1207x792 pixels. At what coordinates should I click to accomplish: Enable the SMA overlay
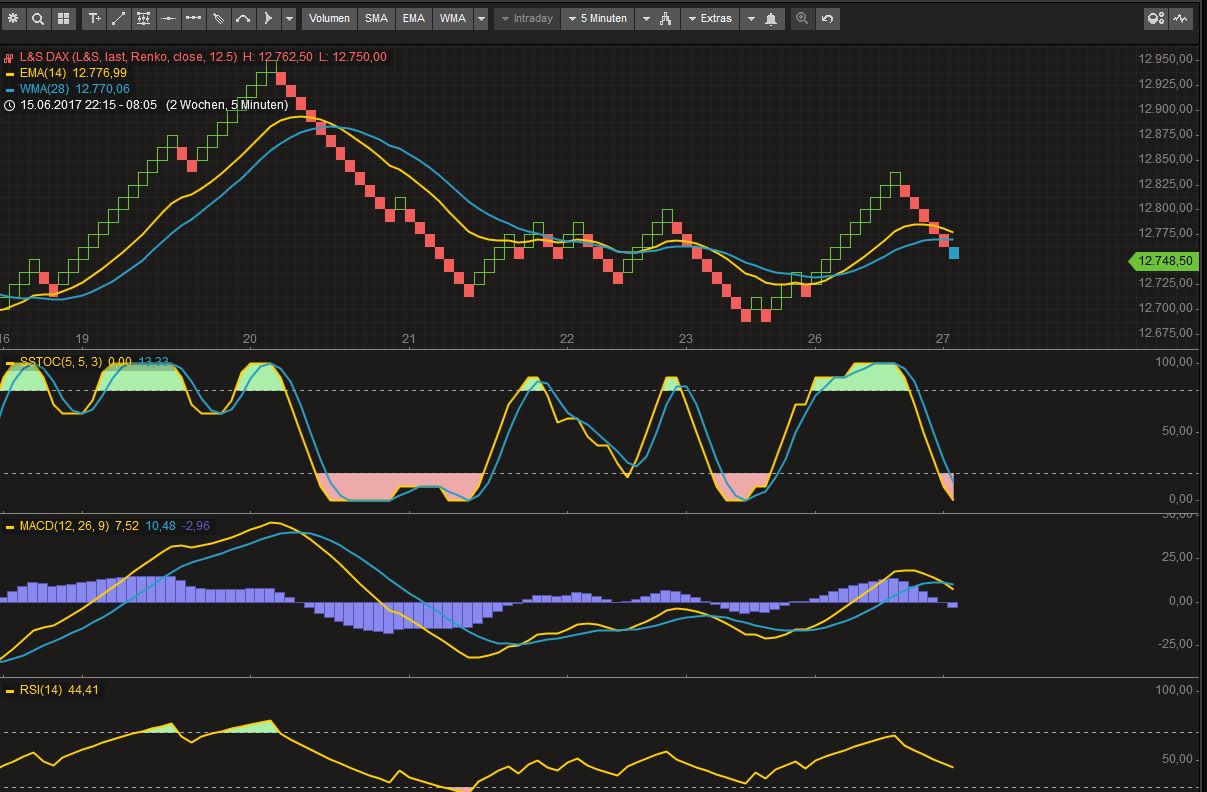[x=376, y=18]
